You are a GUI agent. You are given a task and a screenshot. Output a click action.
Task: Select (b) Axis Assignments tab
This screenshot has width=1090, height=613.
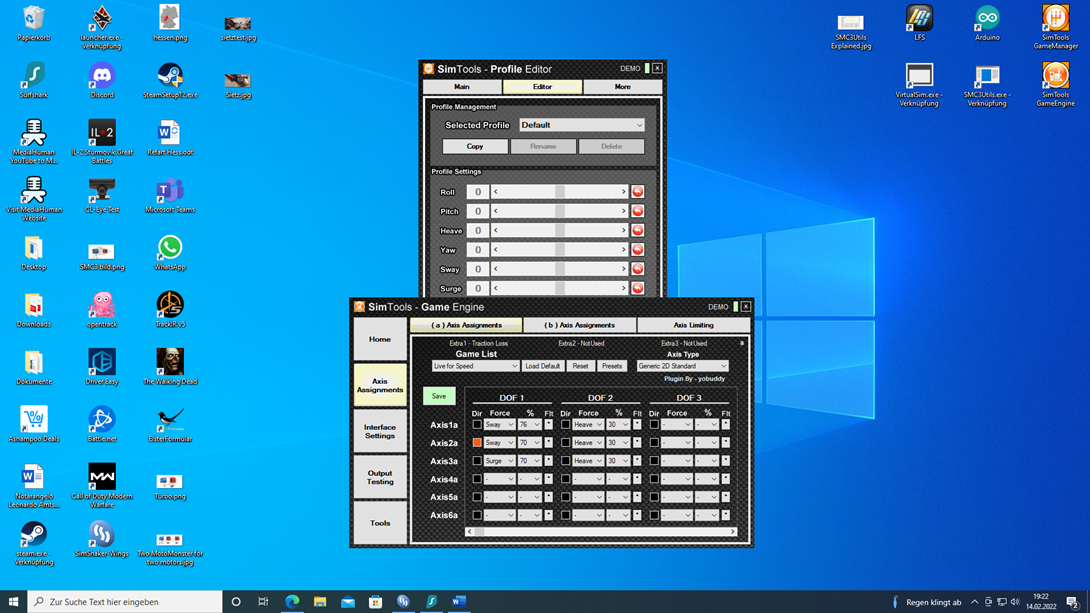pyautogui.click(x=579, y=325)
